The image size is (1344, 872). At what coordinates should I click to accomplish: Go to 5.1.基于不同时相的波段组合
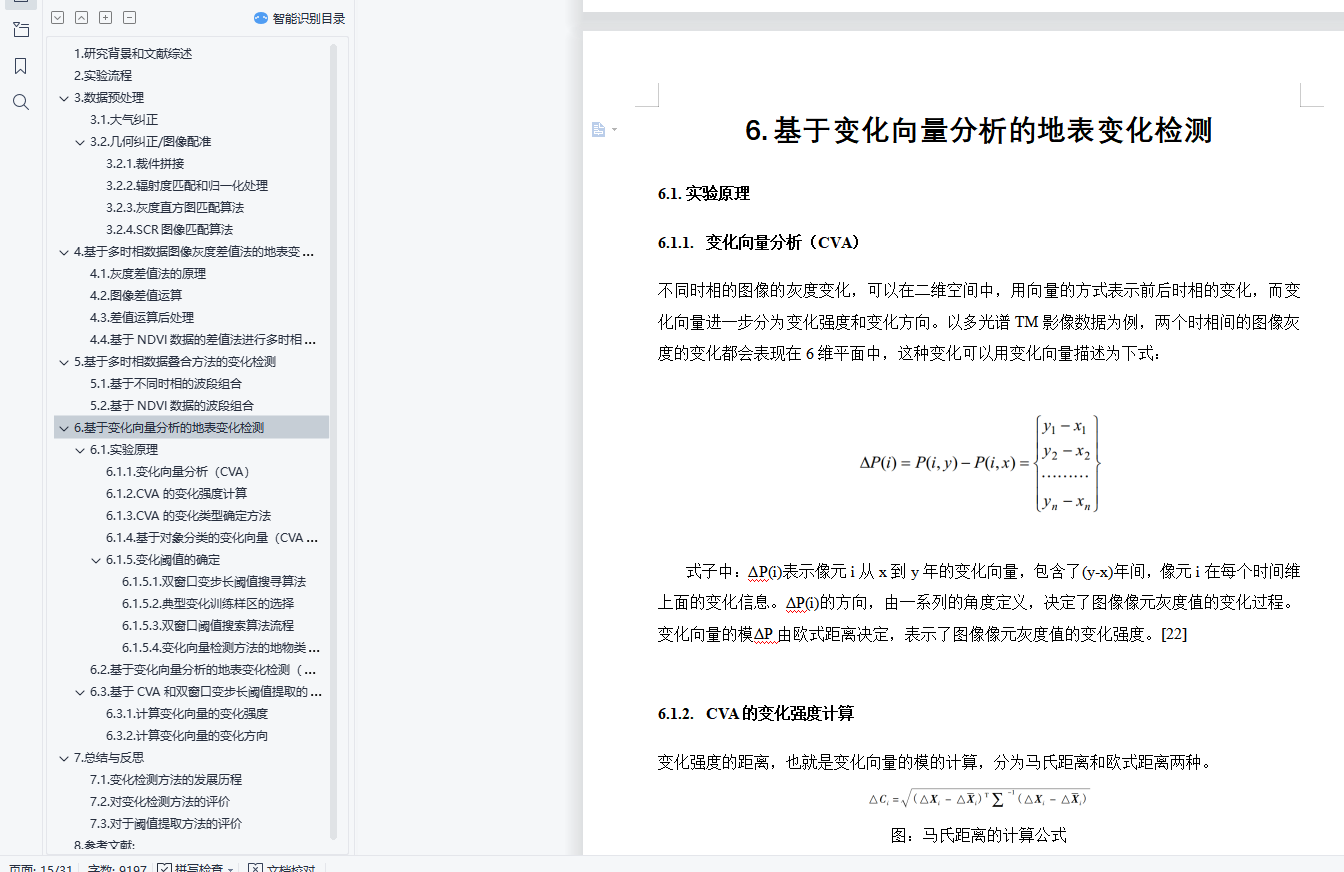click(x=166, y=384)
